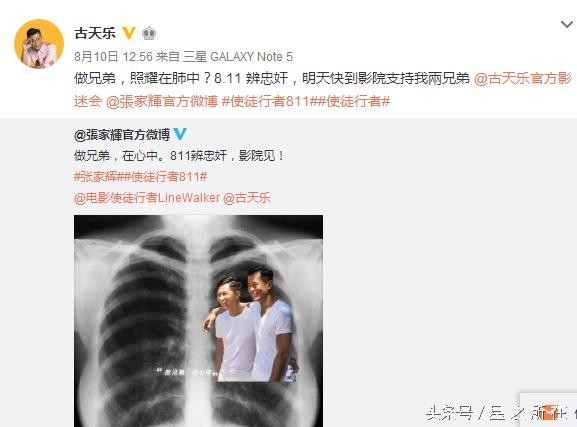Open the @古天乐 mention in repost

(x=247, y=198)
